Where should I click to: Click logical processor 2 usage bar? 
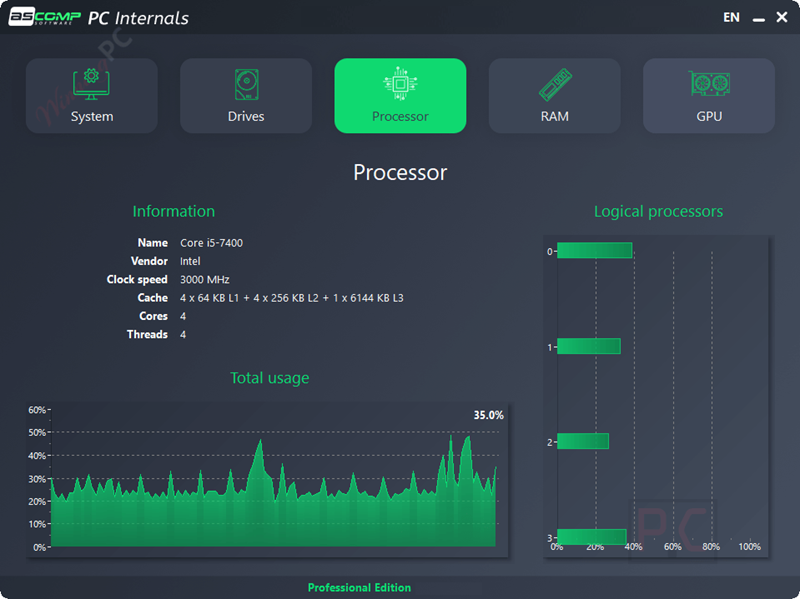[x=583, y=441]
